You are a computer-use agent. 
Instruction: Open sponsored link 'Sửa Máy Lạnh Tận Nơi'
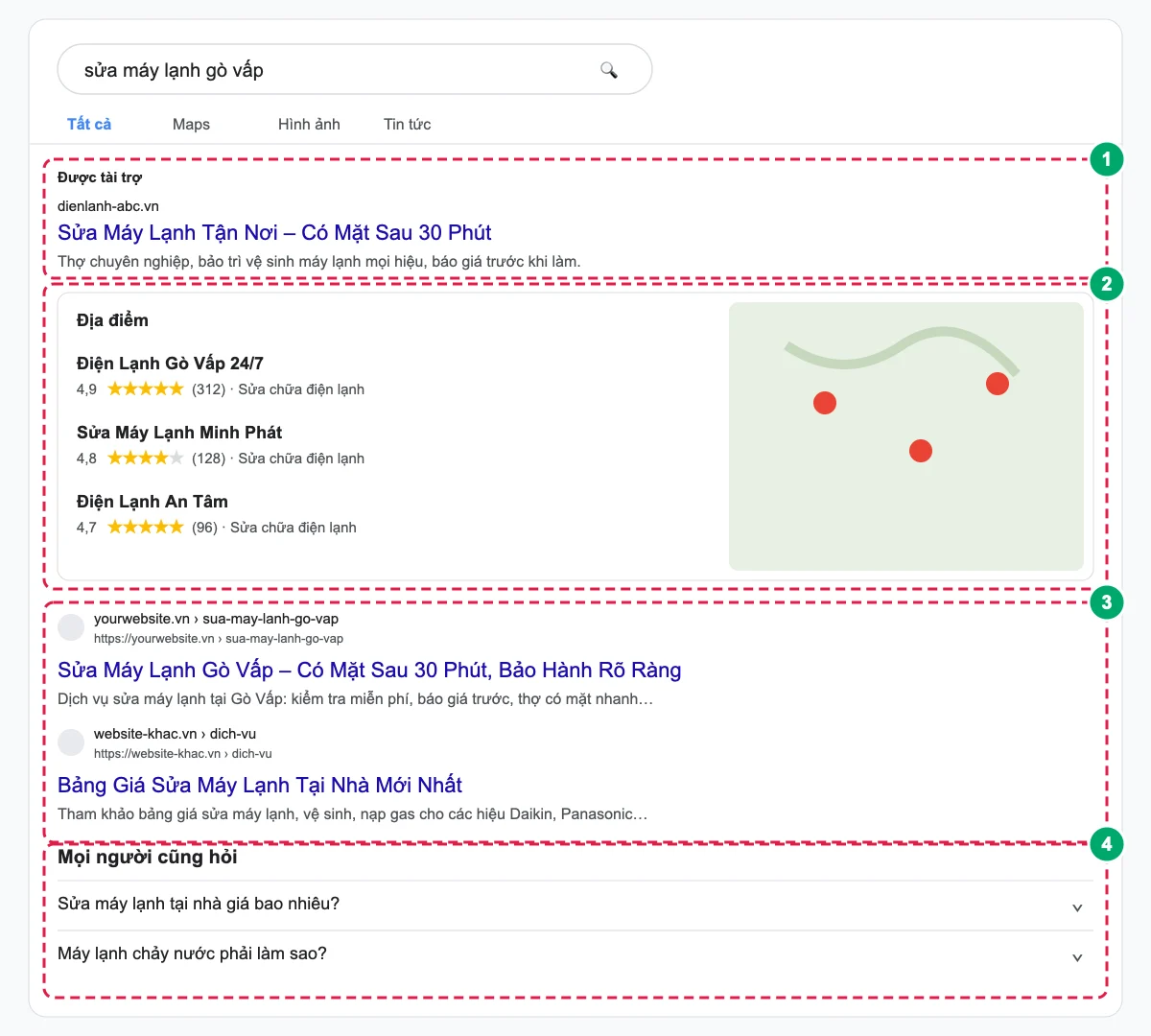[x=274, y=232]
